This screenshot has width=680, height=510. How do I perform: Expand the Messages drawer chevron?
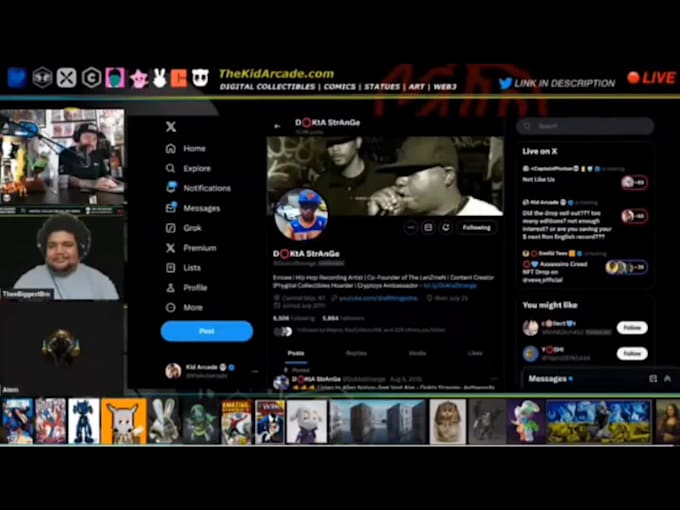point(667,379)
